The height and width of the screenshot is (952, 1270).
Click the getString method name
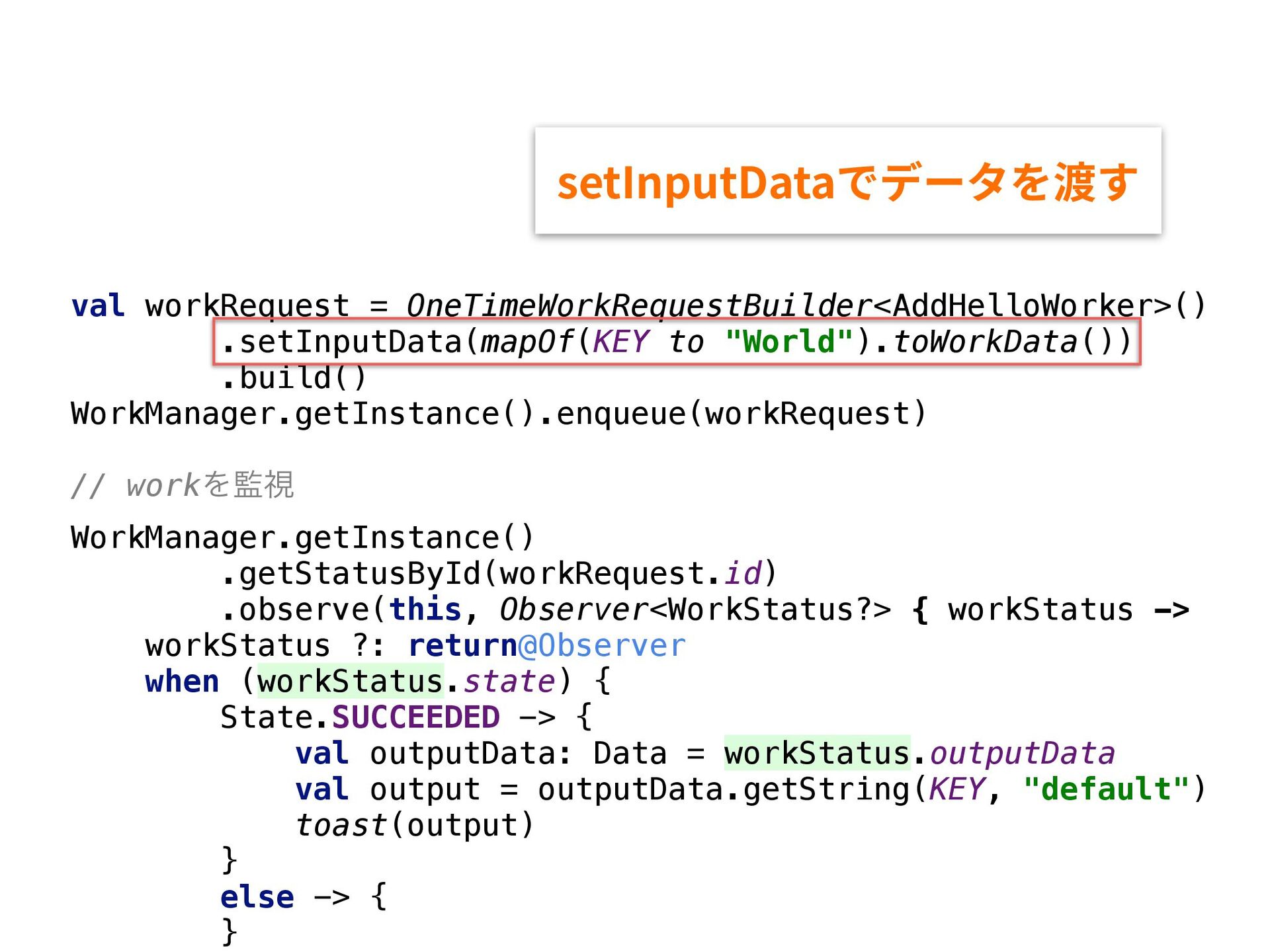(827, 789)
